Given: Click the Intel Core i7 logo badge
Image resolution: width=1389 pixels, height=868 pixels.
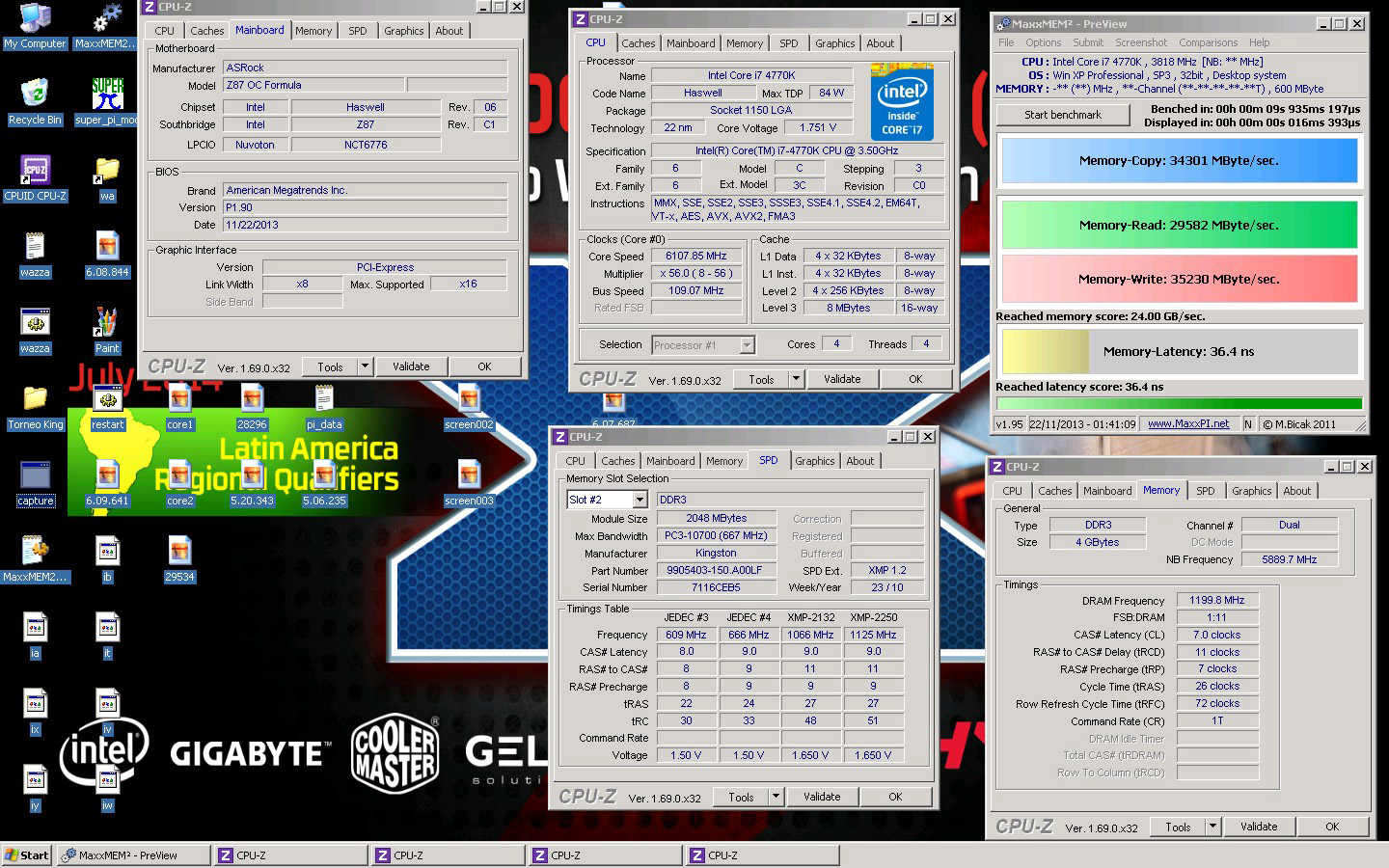Looking at the screenshot, I should (x=902, y=102).
